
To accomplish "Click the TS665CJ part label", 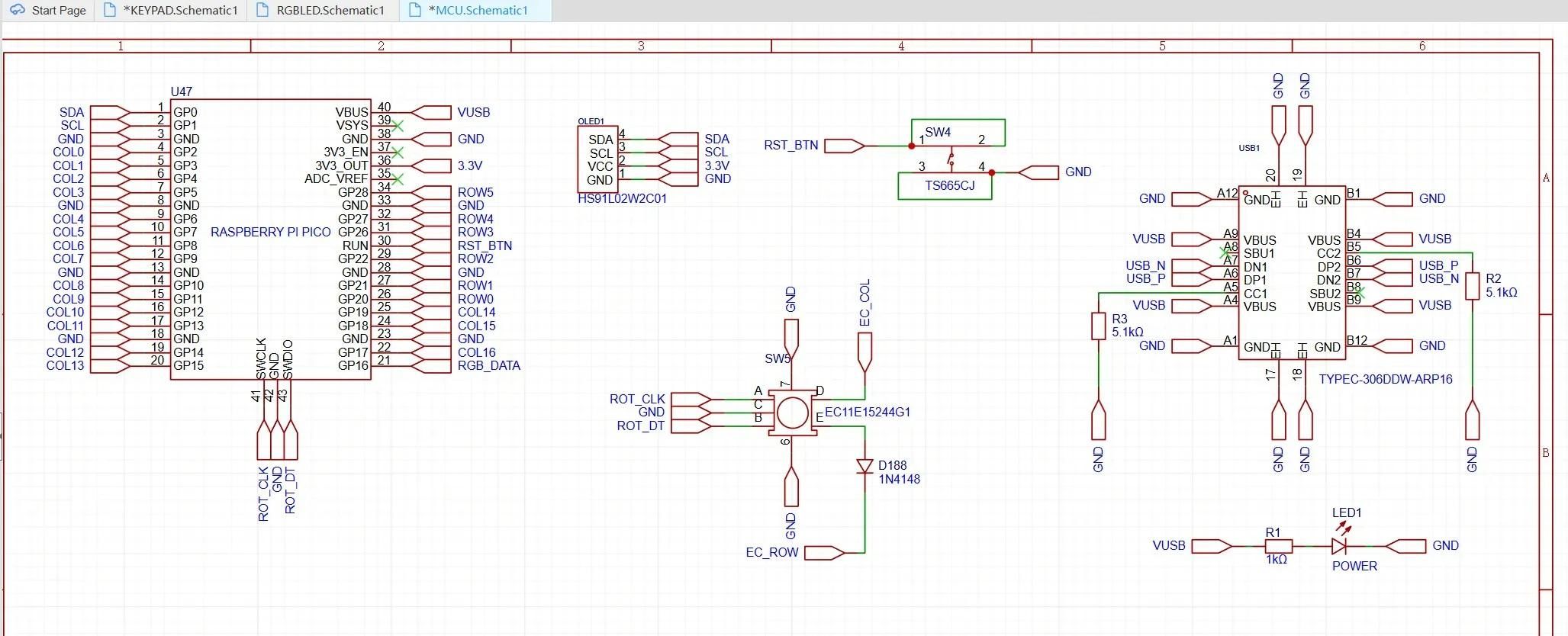I will [950, 185].
